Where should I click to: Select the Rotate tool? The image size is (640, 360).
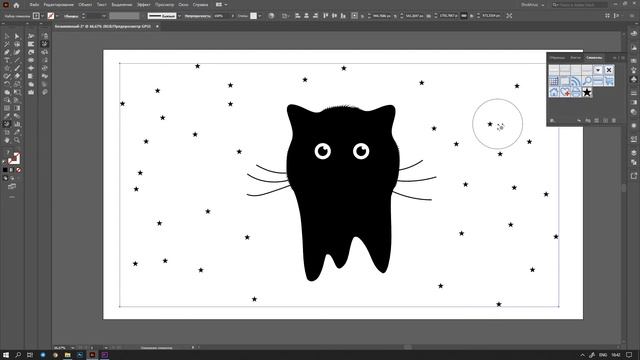click(7, 84)
